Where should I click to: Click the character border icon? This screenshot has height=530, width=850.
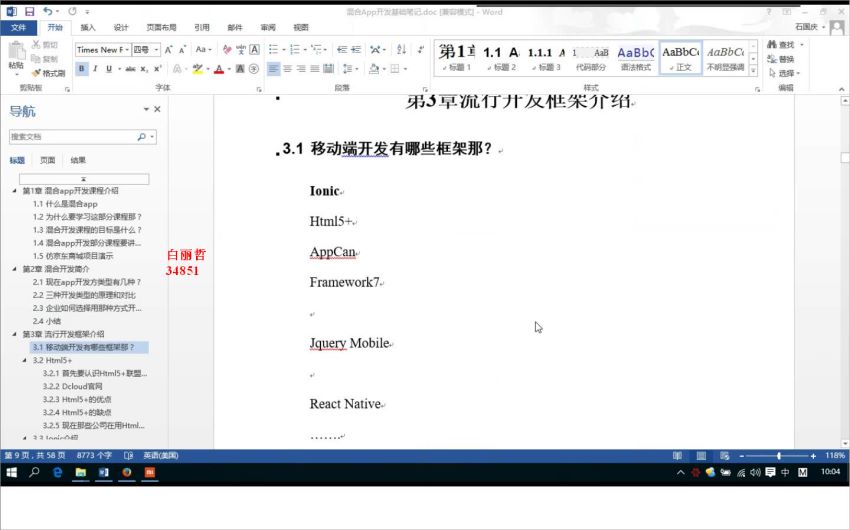click(x=254, y=50)
